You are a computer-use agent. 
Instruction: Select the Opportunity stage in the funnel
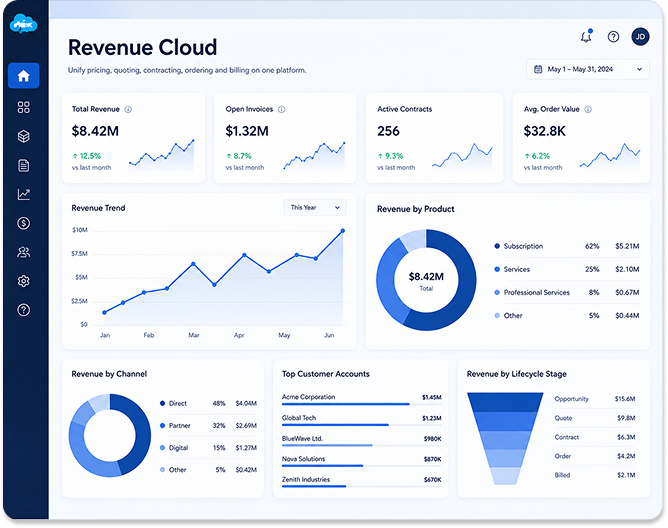[x=505, y=402]
